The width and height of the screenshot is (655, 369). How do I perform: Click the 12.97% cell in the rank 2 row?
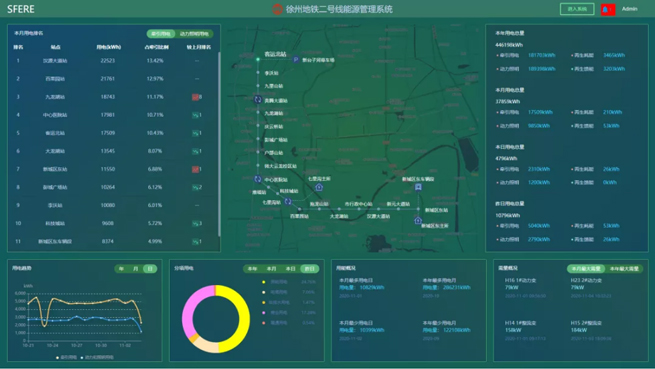tap(155, 79)
